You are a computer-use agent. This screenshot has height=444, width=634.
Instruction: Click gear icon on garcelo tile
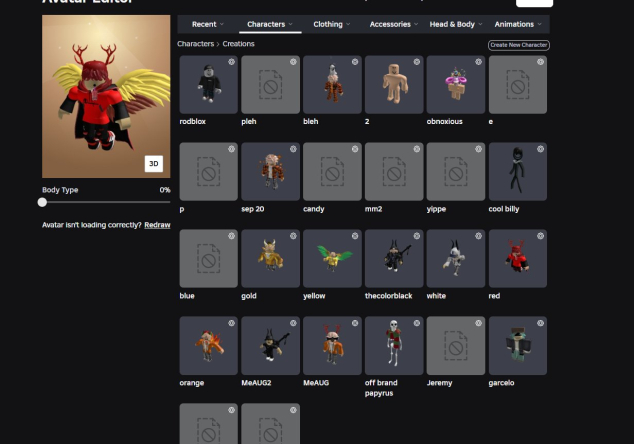coord(541,323)
